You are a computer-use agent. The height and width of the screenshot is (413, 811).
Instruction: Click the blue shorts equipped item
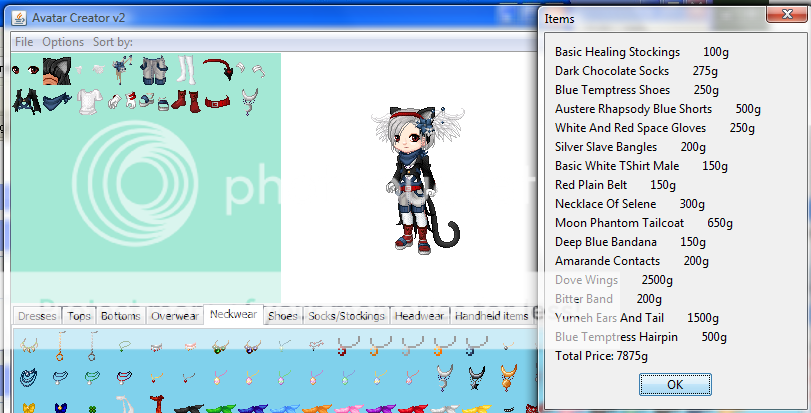tap(153, 70)
